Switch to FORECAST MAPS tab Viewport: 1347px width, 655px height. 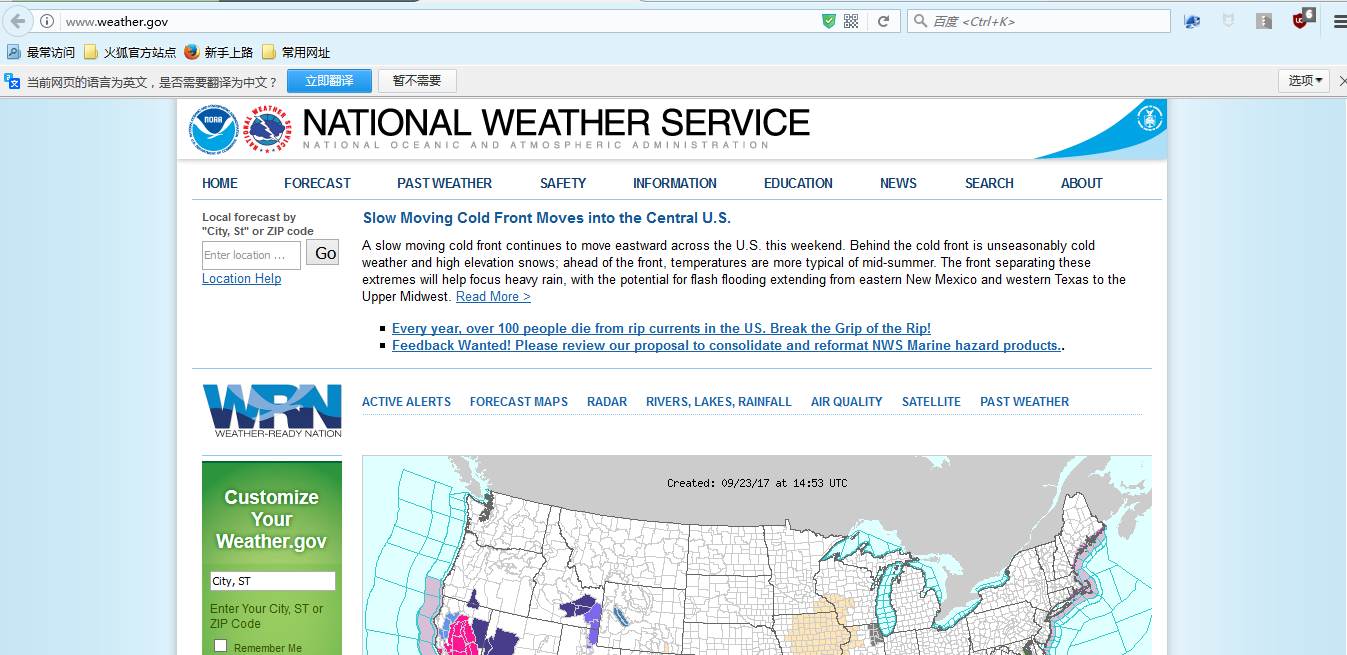[519, 402]
